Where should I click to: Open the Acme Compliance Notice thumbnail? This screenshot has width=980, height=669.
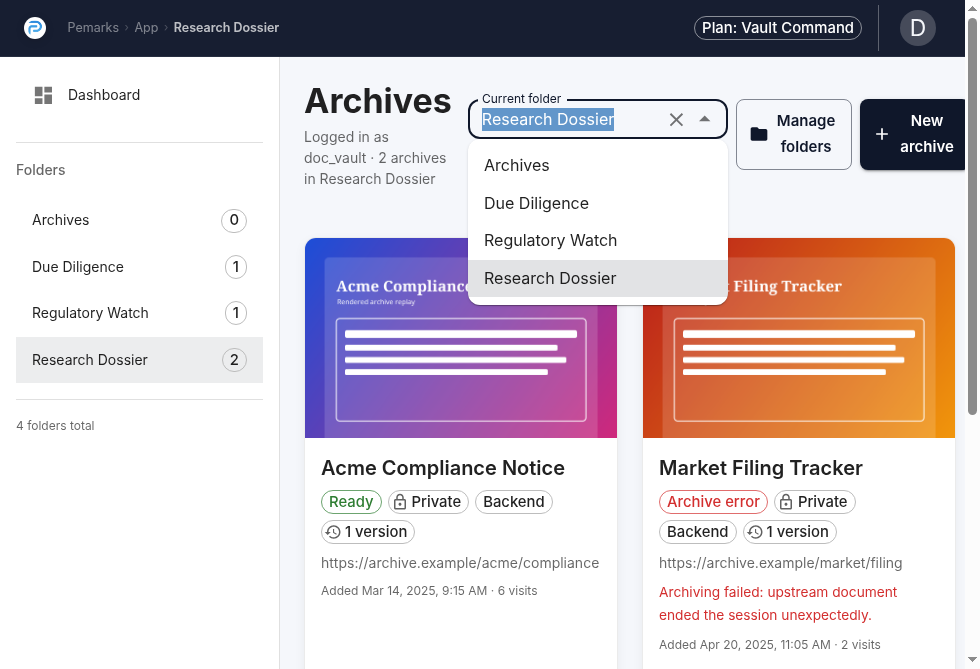461,338
